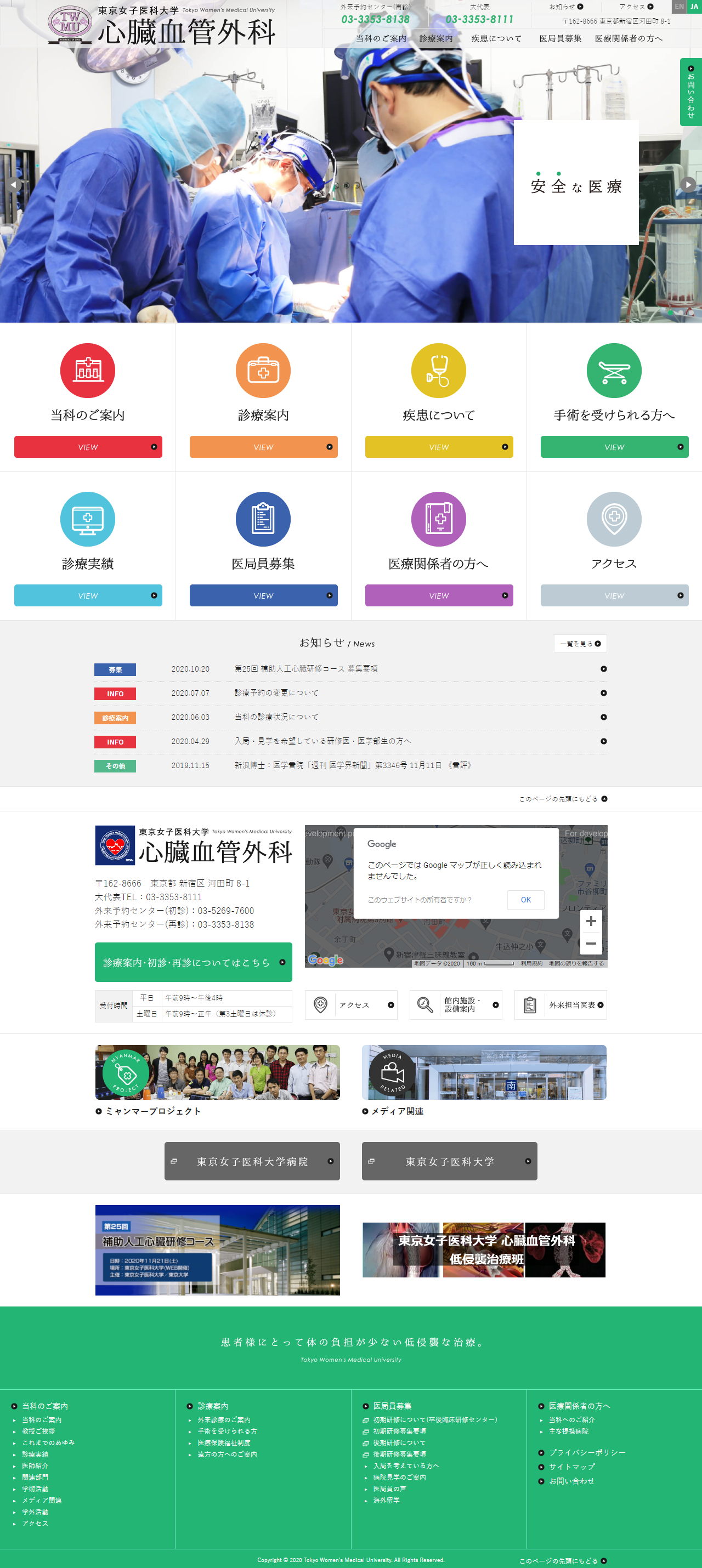Open footer link 医局員の声

tap(389, 1489)
